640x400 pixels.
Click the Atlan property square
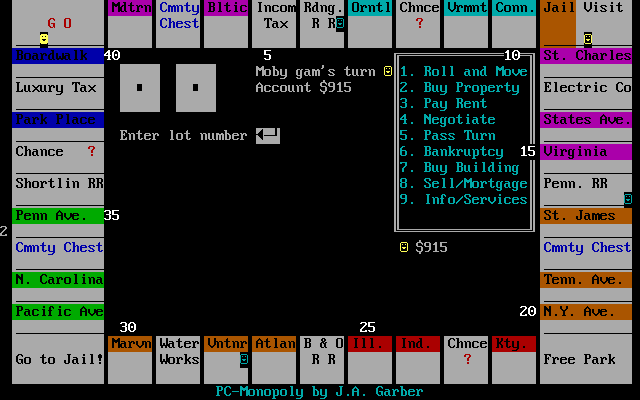tap(274, 360)
